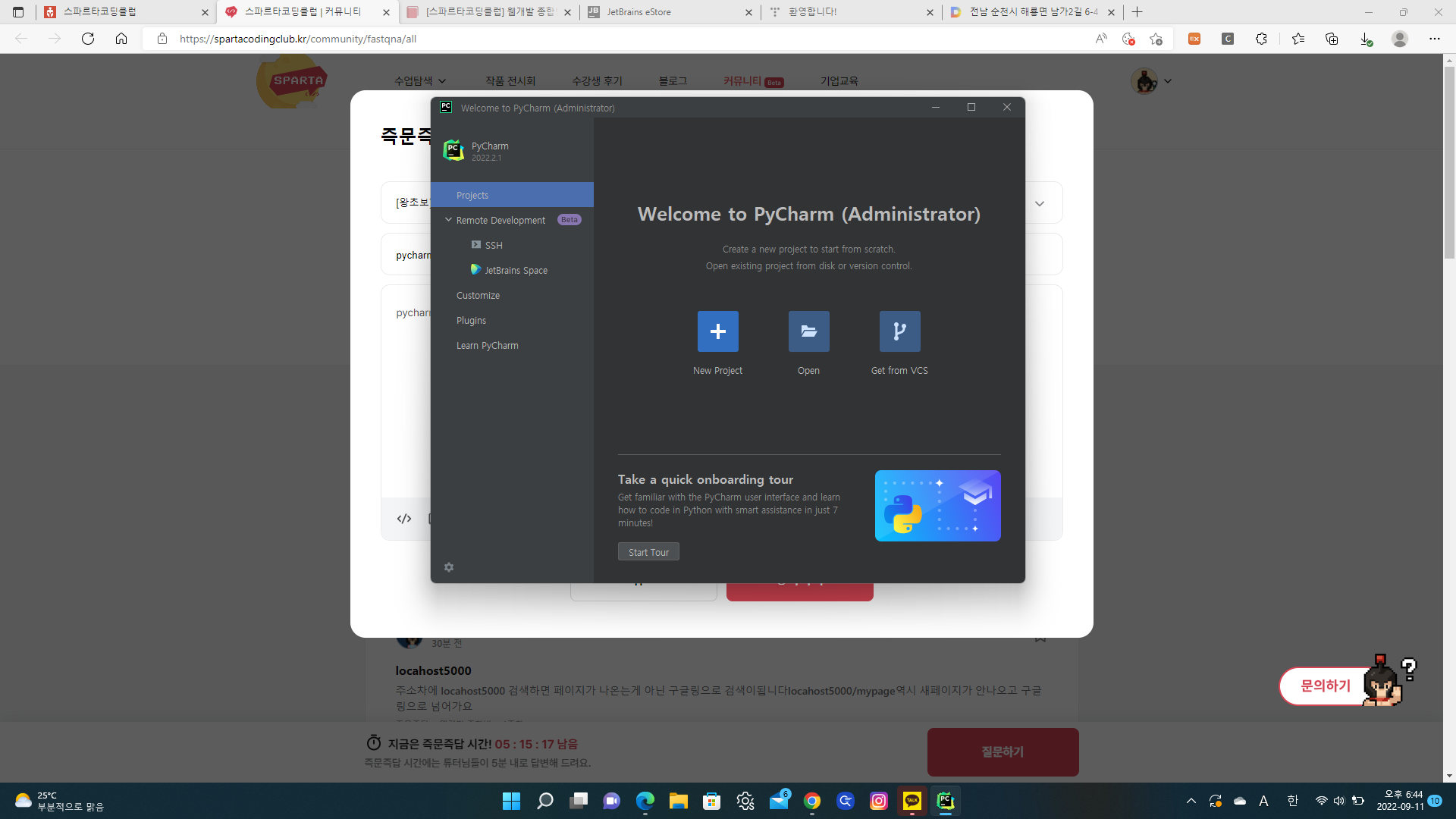Click the Get from VCS branch icon
Screen dimensions: 1456x819
point(899,331)
